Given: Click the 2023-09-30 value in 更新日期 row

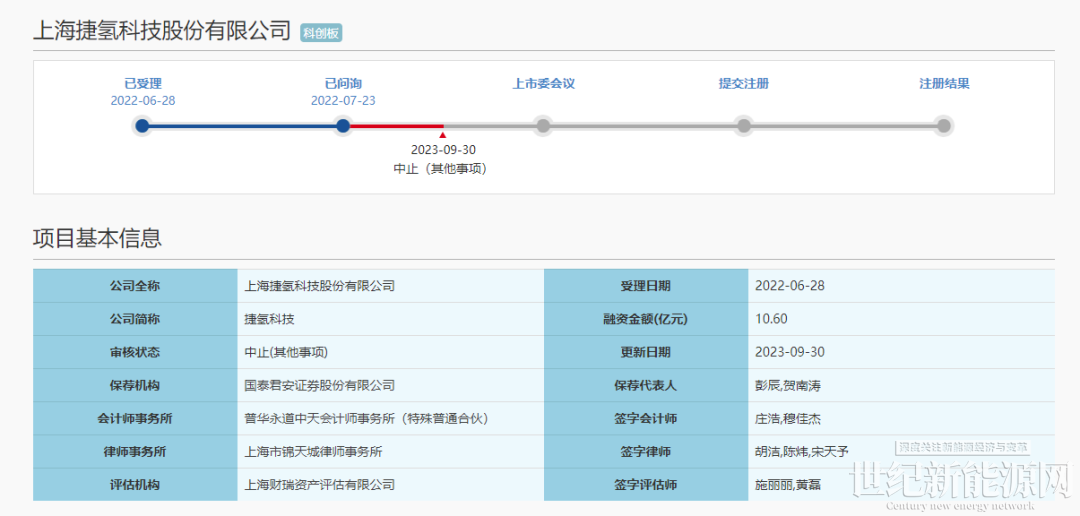Looking at the screenshot, I should (790, 352).
